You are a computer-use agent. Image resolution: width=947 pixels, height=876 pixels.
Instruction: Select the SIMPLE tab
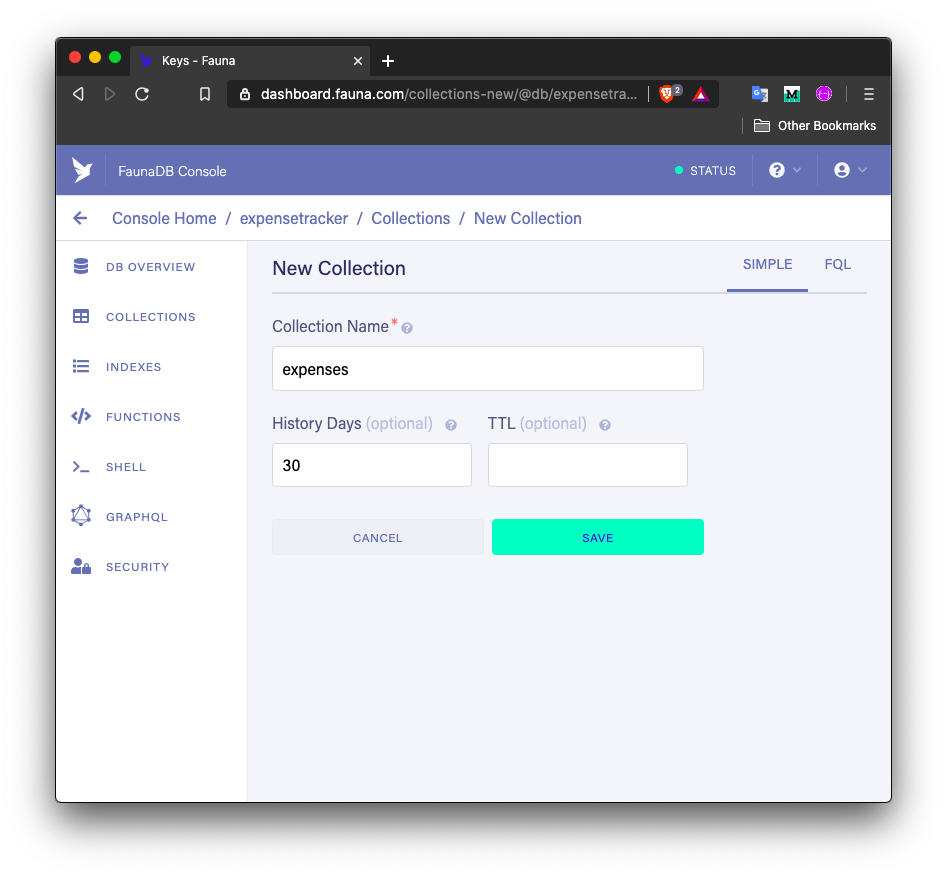click(767, 264)
